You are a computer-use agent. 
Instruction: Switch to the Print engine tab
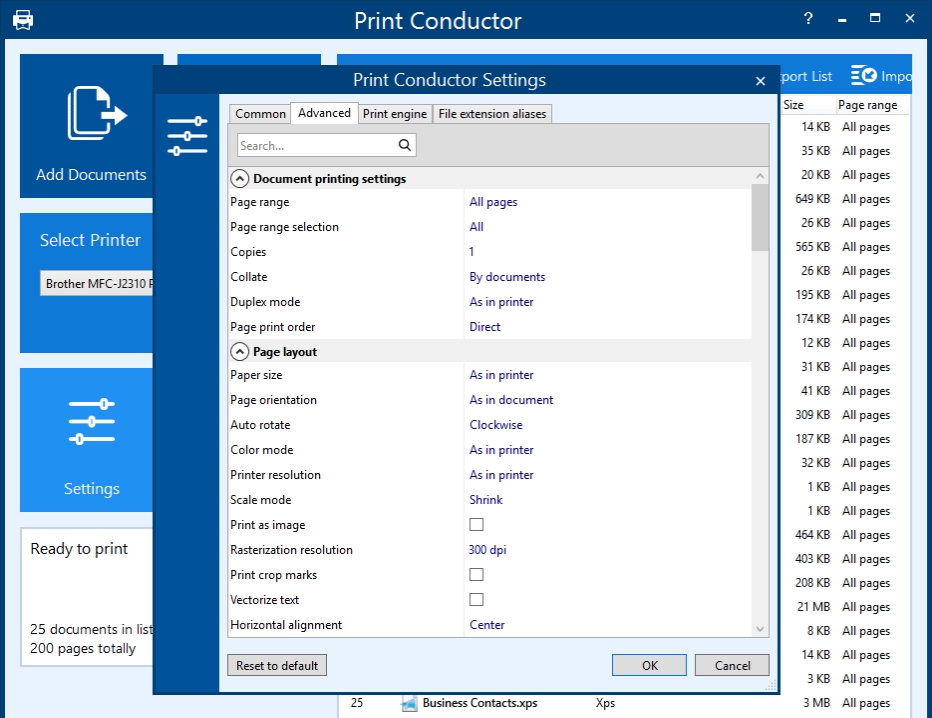click(394, 113)
